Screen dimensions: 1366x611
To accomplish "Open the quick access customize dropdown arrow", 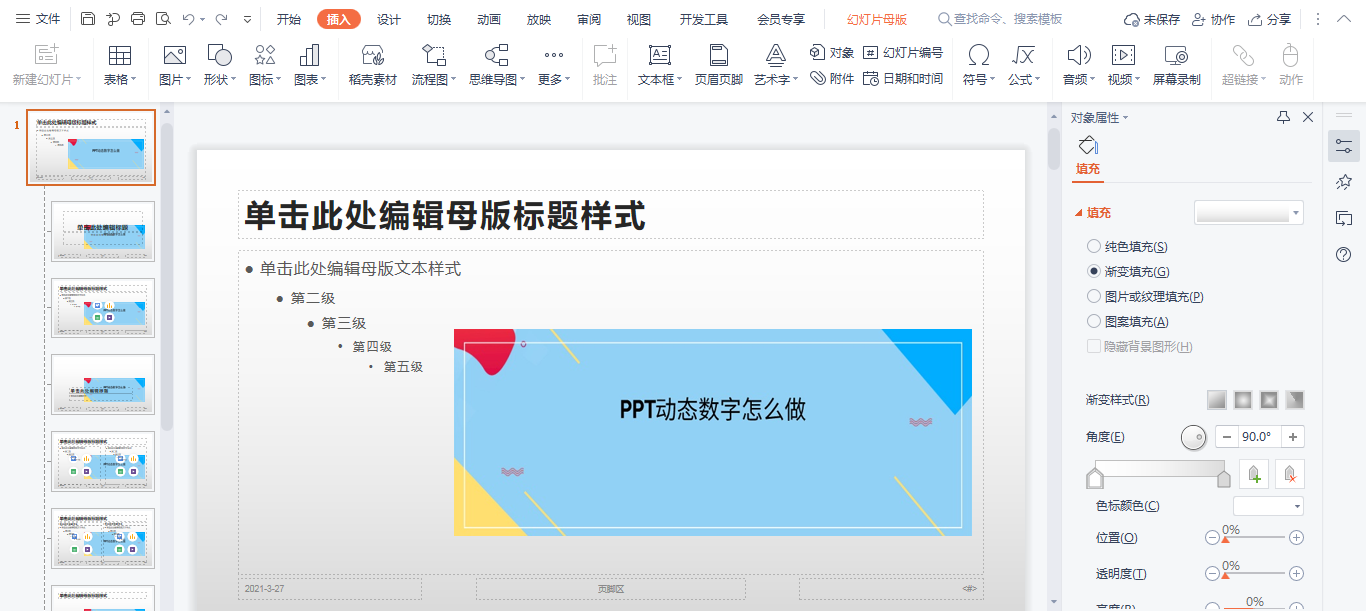I will [x=247, y=19].
